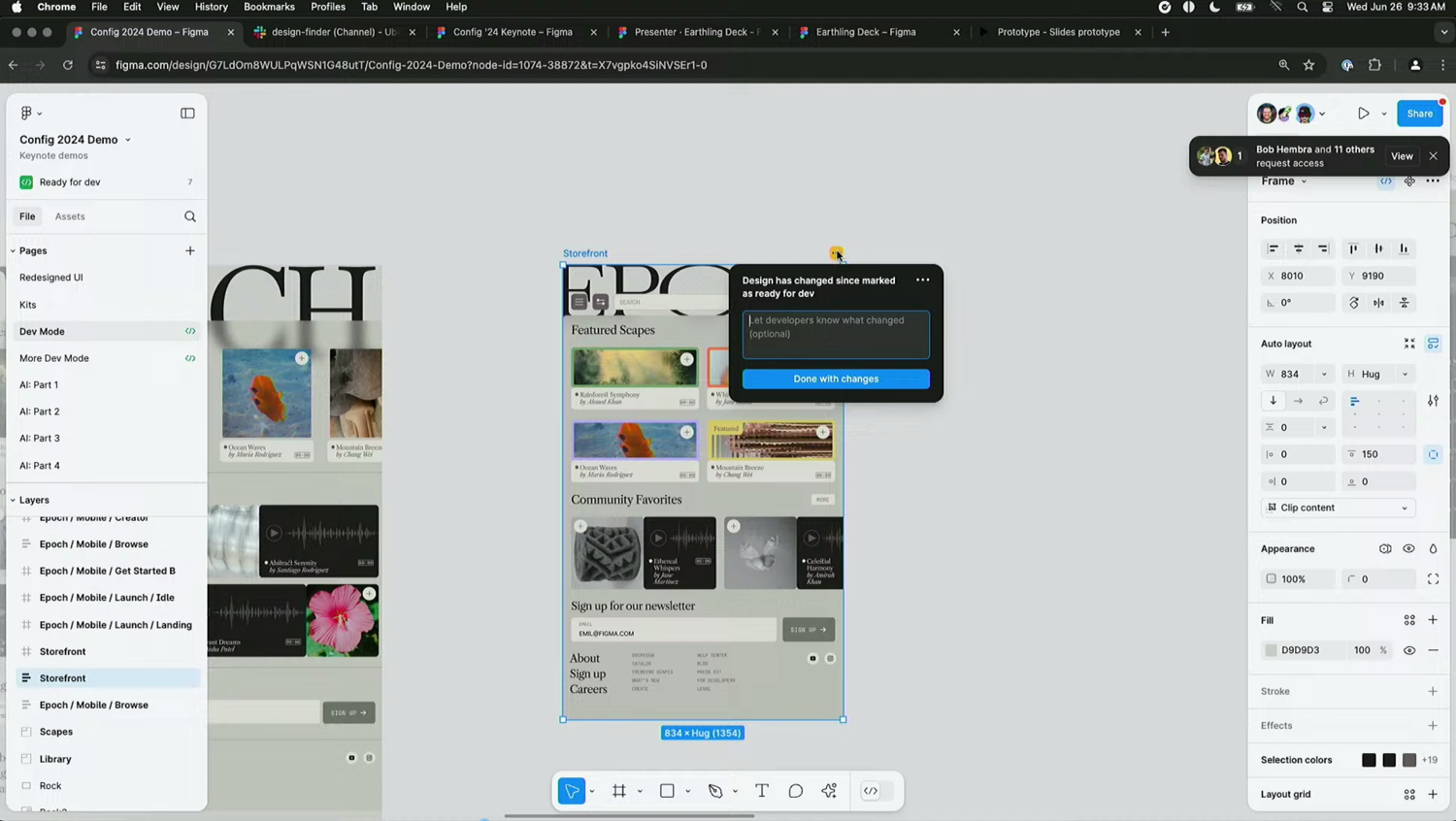This screenshot has width=1456, height=821.
Task: Select the Text tool in toolbar
Action: [x=762, y=791]
